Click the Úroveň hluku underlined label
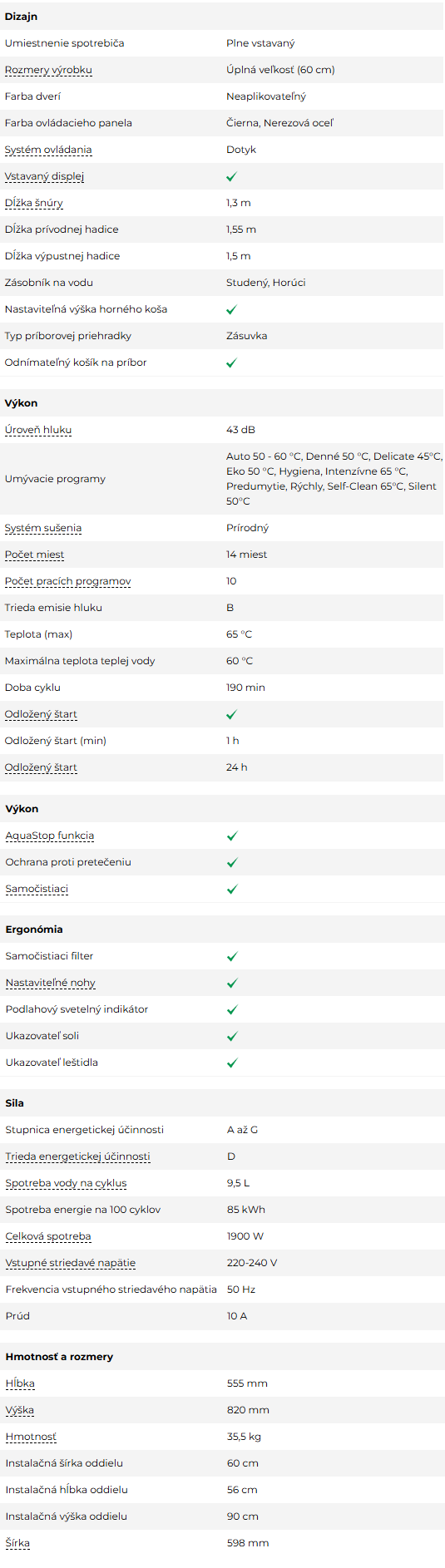Image resolution: width=445 pixels, height=1568 pixels. 38,430
